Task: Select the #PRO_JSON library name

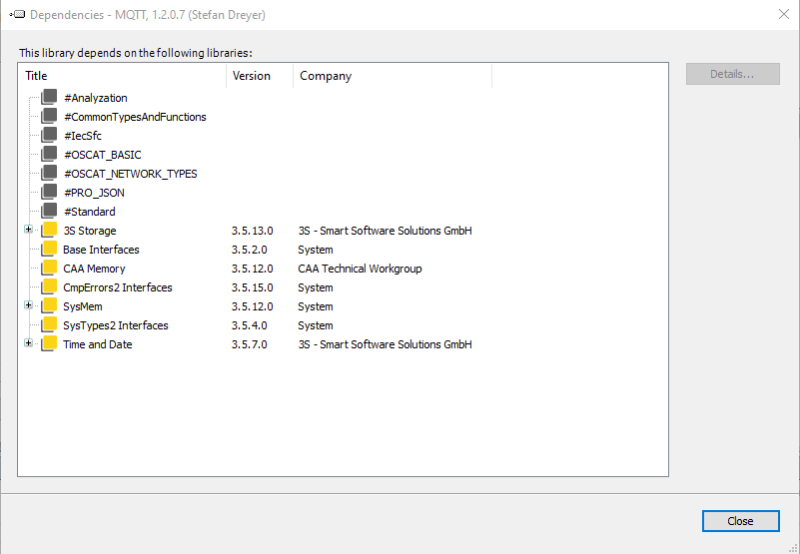Action: (x=94, y=192)
